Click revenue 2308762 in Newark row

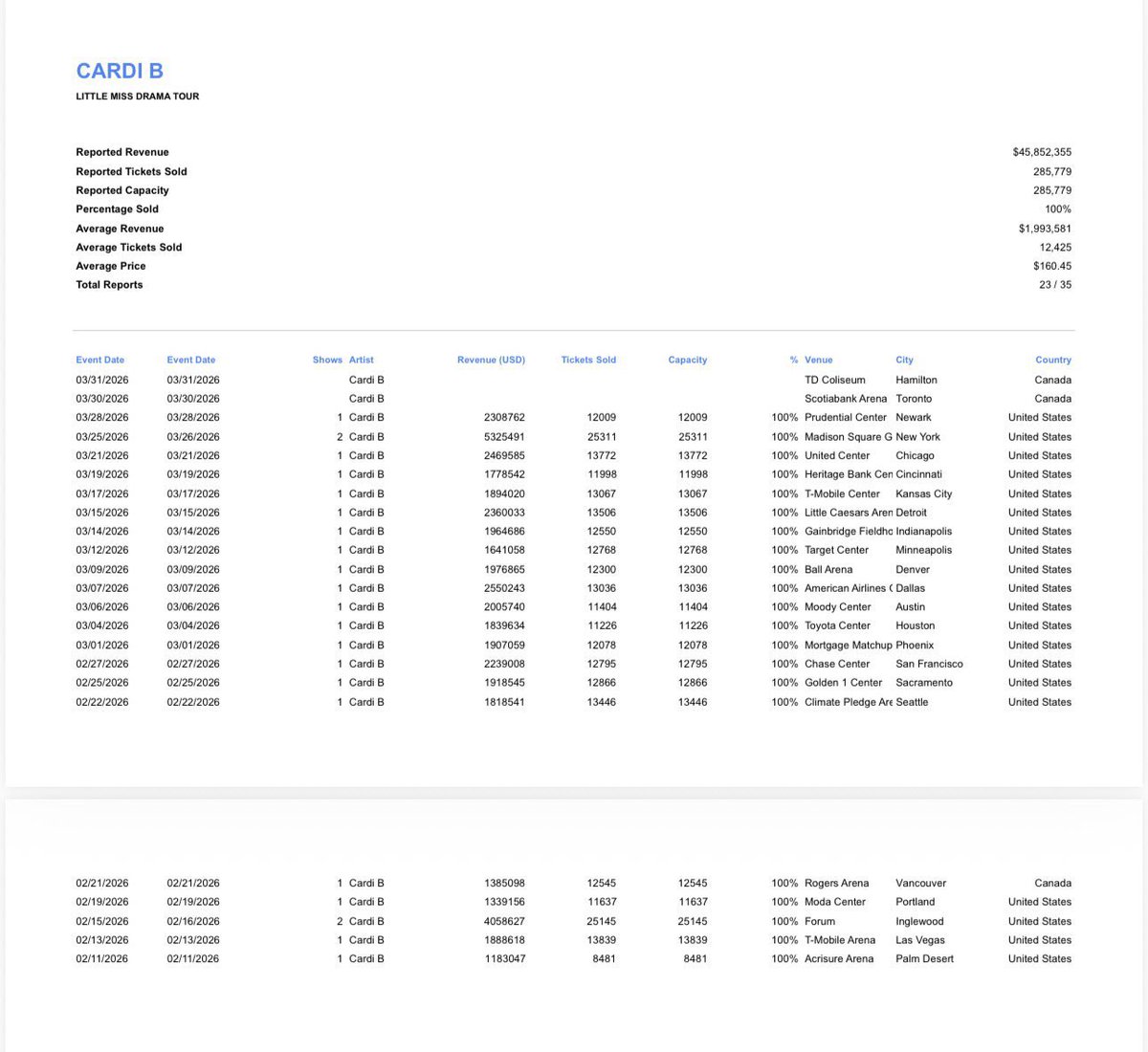(x=504, y=417)
